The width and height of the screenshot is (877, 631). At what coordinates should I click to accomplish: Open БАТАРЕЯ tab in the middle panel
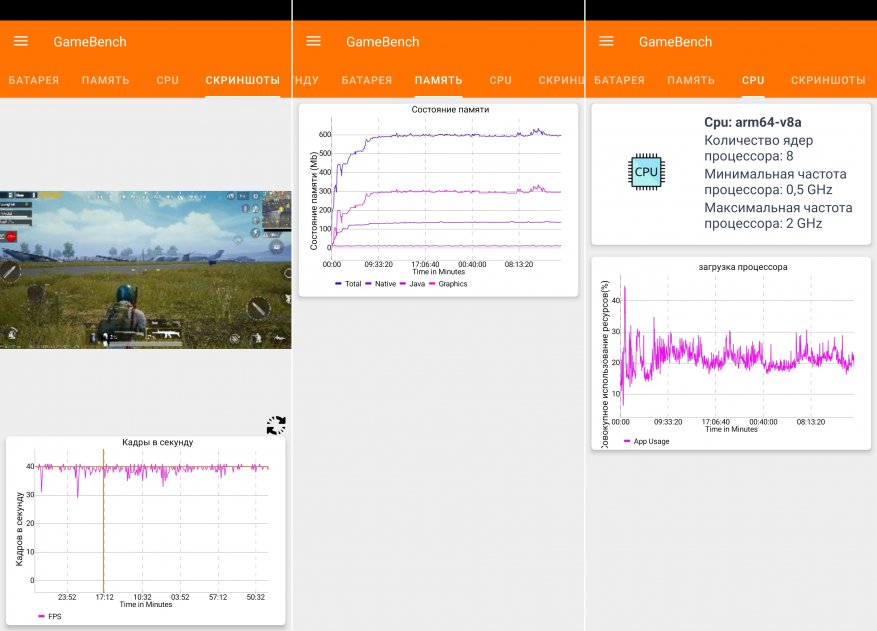tap(367, 80)
